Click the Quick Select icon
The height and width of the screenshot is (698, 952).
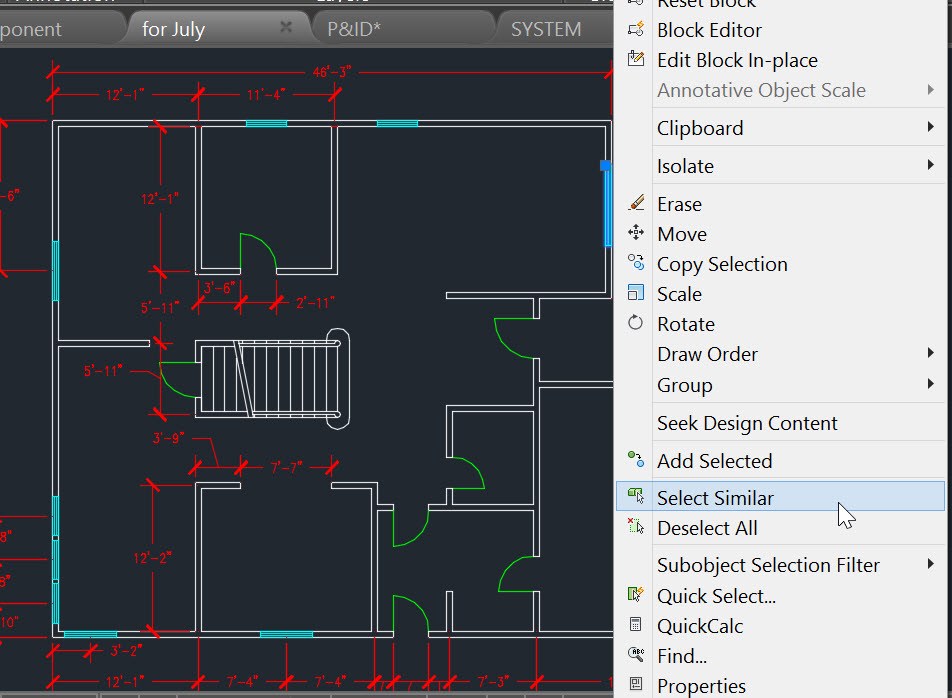(x=636, y=595)
